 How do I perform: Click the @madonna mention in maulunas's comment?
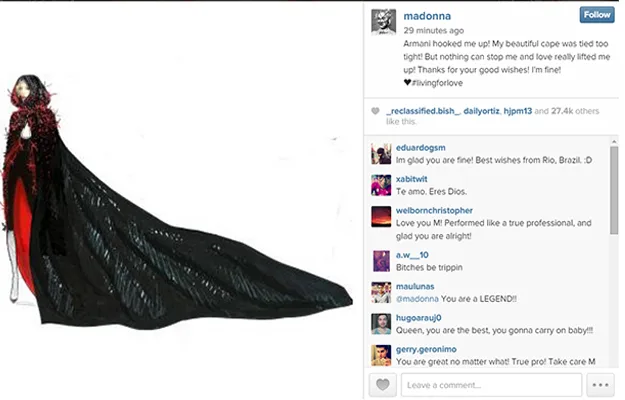tap(417, 299)
